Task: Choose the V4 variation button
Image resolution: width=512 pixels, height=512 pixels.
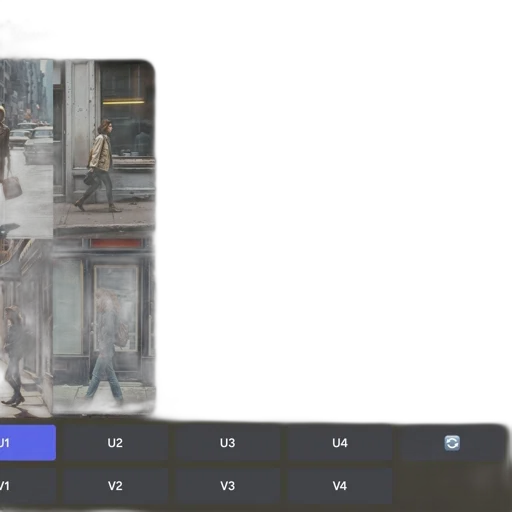Action: pyautogui.click(x=340, y=486)
